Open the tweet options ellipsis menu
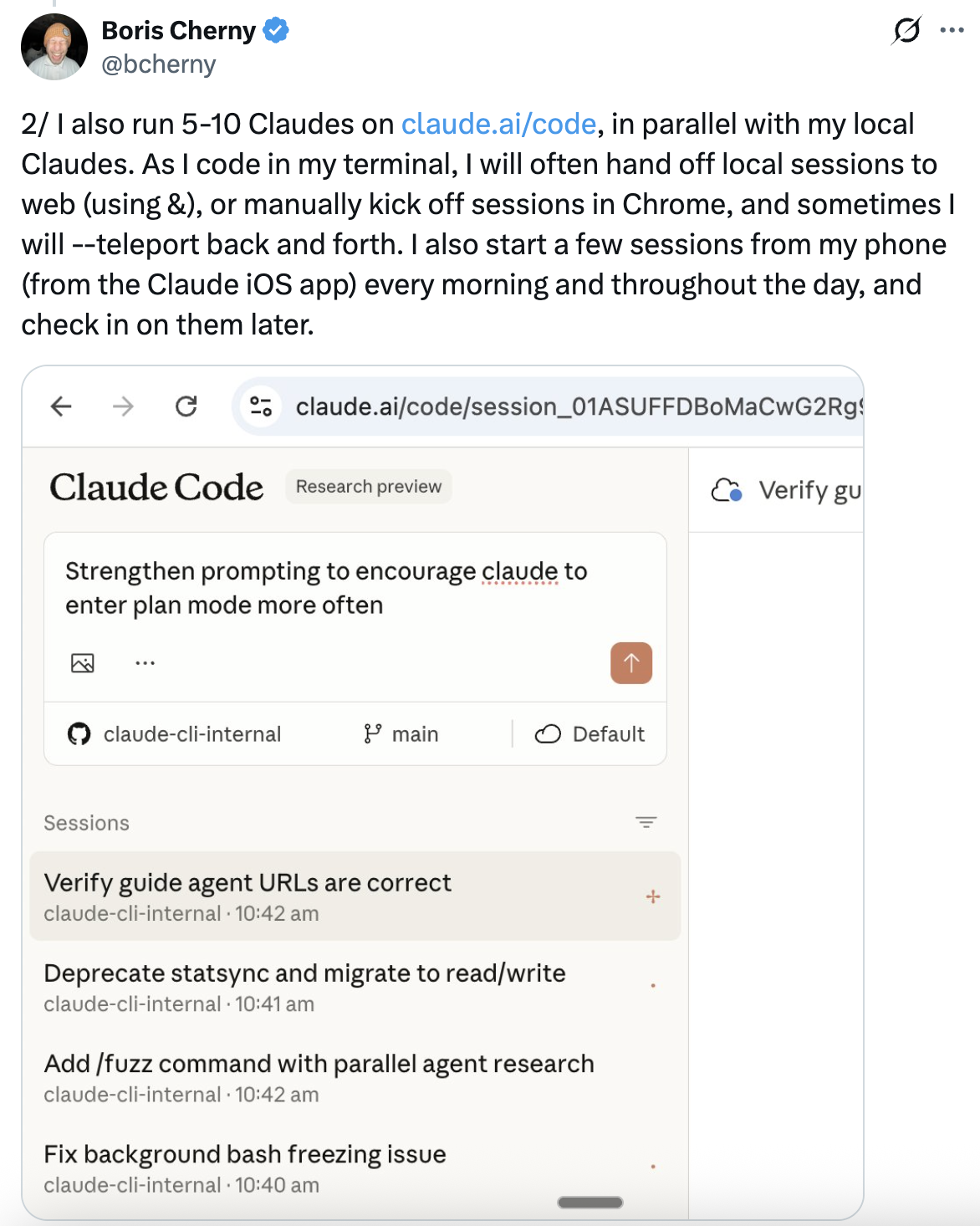980x1226 pixels. pyautogui.click(x=953, y=31)
